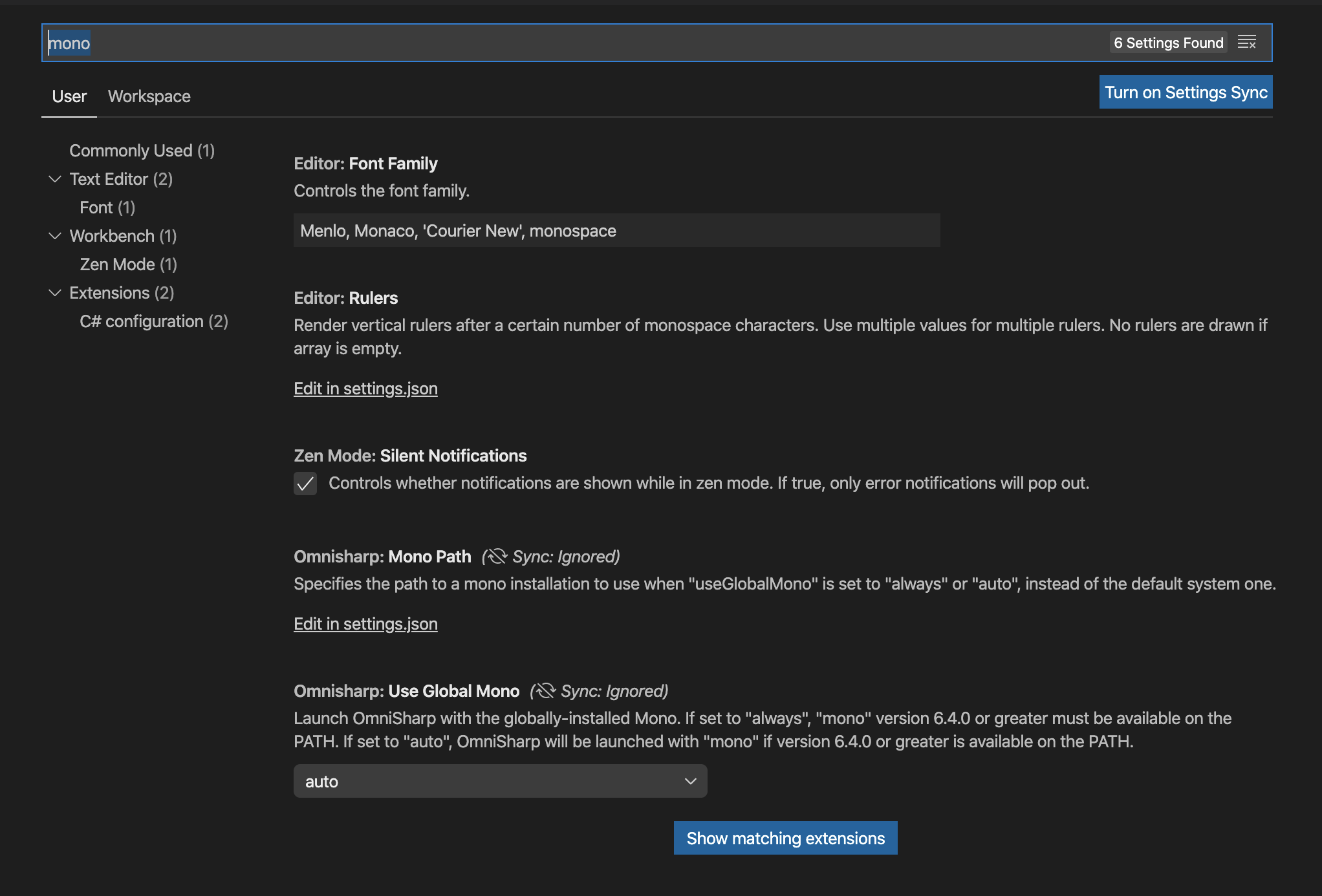Click the clear settings search icon
Image resolution: width=1322 pixels, height=896 pixels.
[1246, 43]
